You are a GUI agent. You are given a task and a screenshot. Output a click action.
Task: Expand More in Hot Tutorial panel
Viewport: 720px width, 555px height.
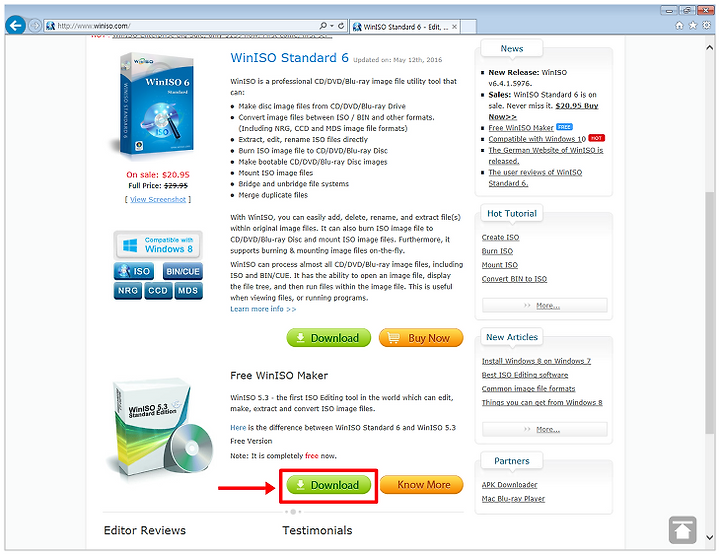[x=545, y=306]
